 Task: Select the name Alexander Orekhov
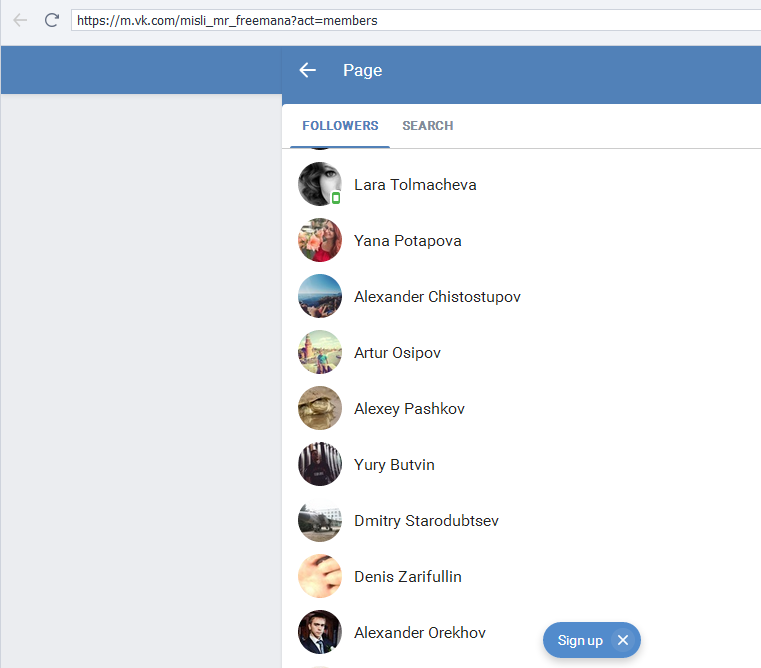click(420, 633)
